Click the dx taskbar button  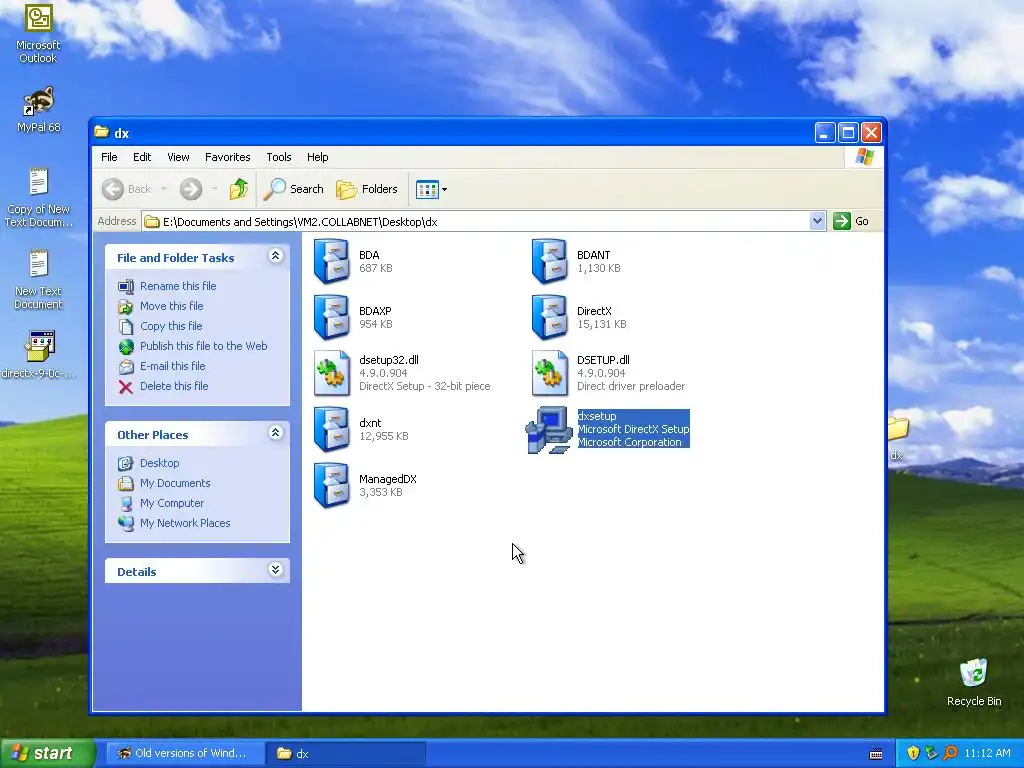346,753
